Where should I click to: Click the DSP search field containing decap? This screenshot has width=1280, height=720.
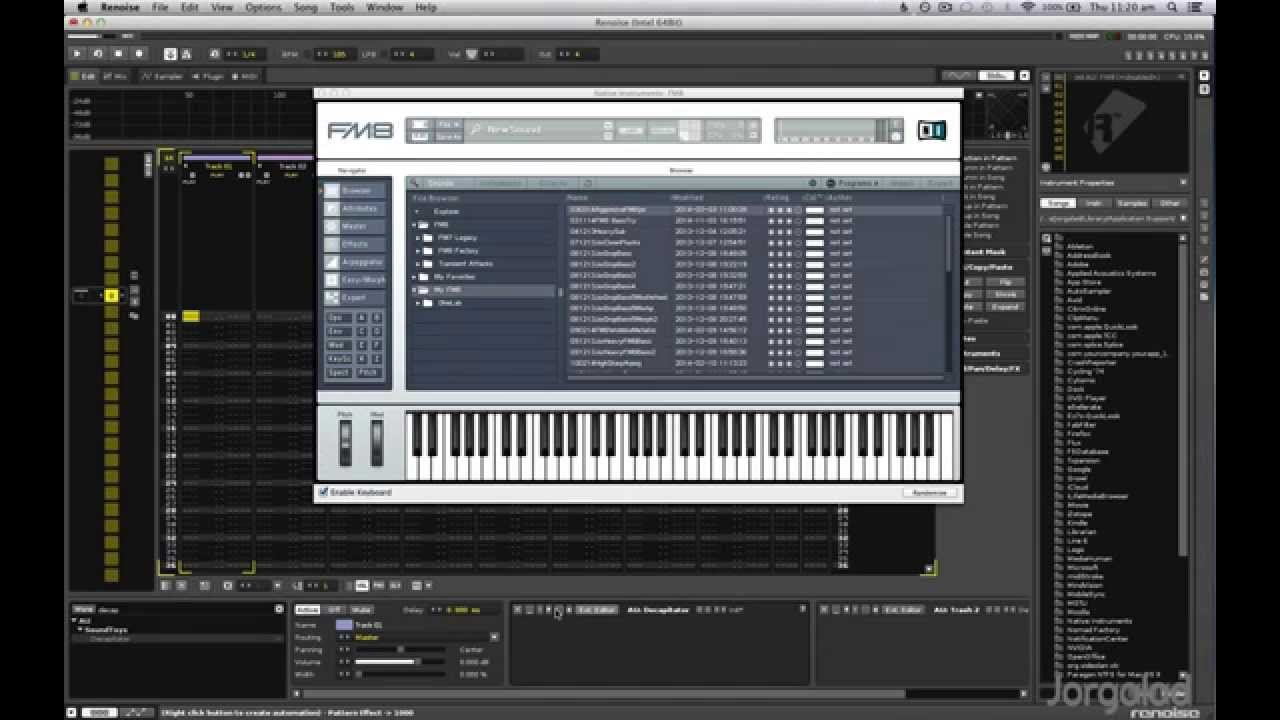185,609
